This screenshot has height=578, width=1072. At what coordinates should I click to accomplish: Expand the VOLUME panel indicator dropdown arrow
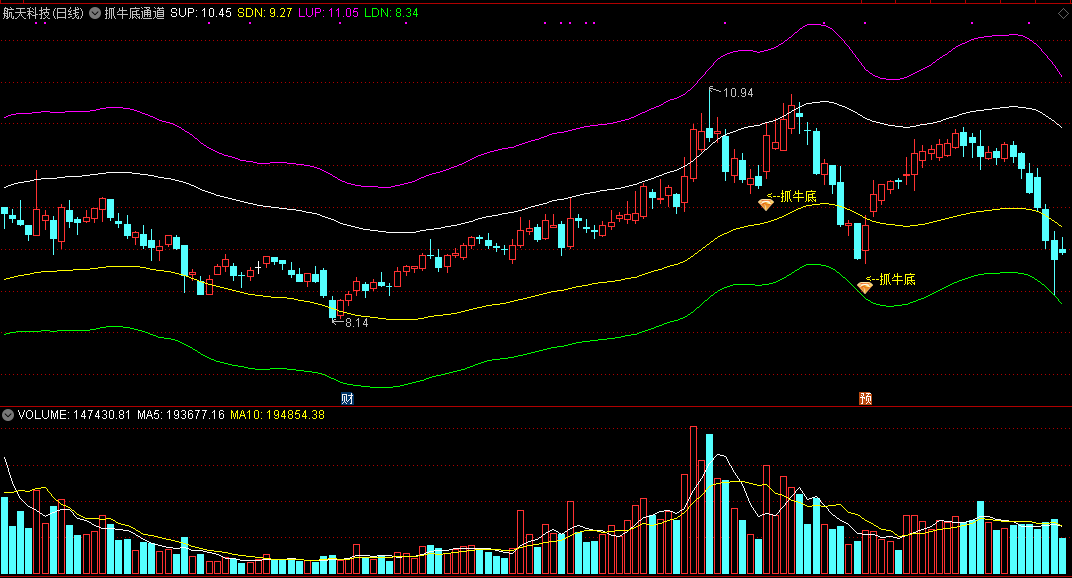click(8, 415)
